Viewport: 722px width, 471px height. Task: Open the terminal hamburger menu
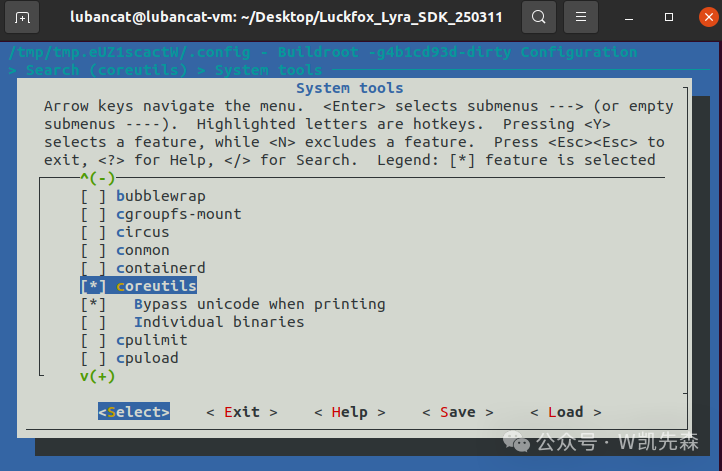click(580, 18)
